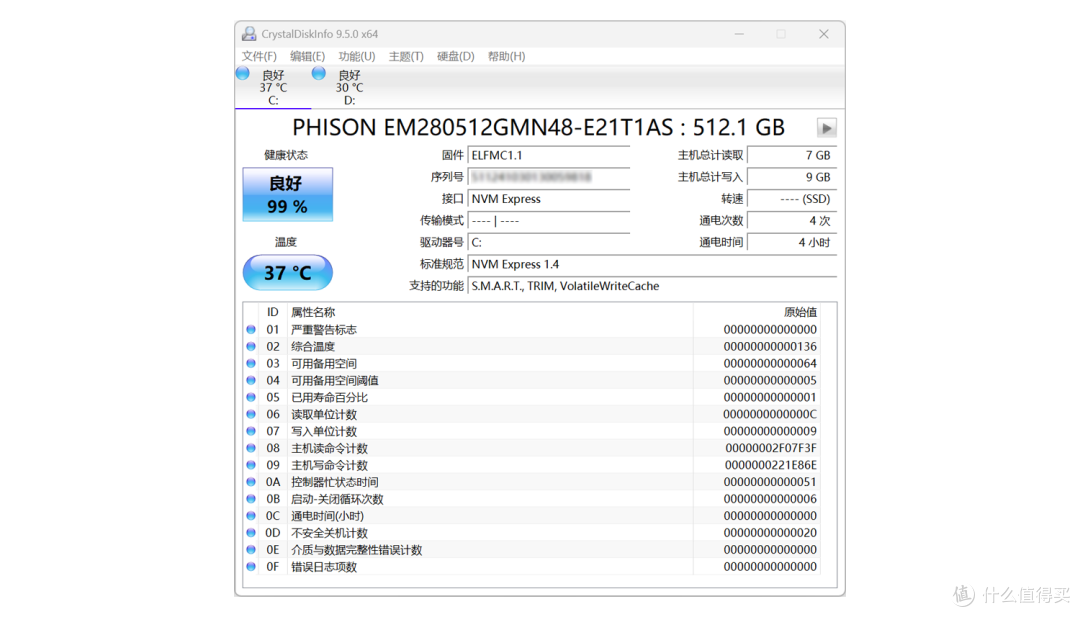The width and height of the screenshot is (1080, 617).
Task: Click the blue status orb for D: drive
Action: pyautogui.click(x=318, y=74)
